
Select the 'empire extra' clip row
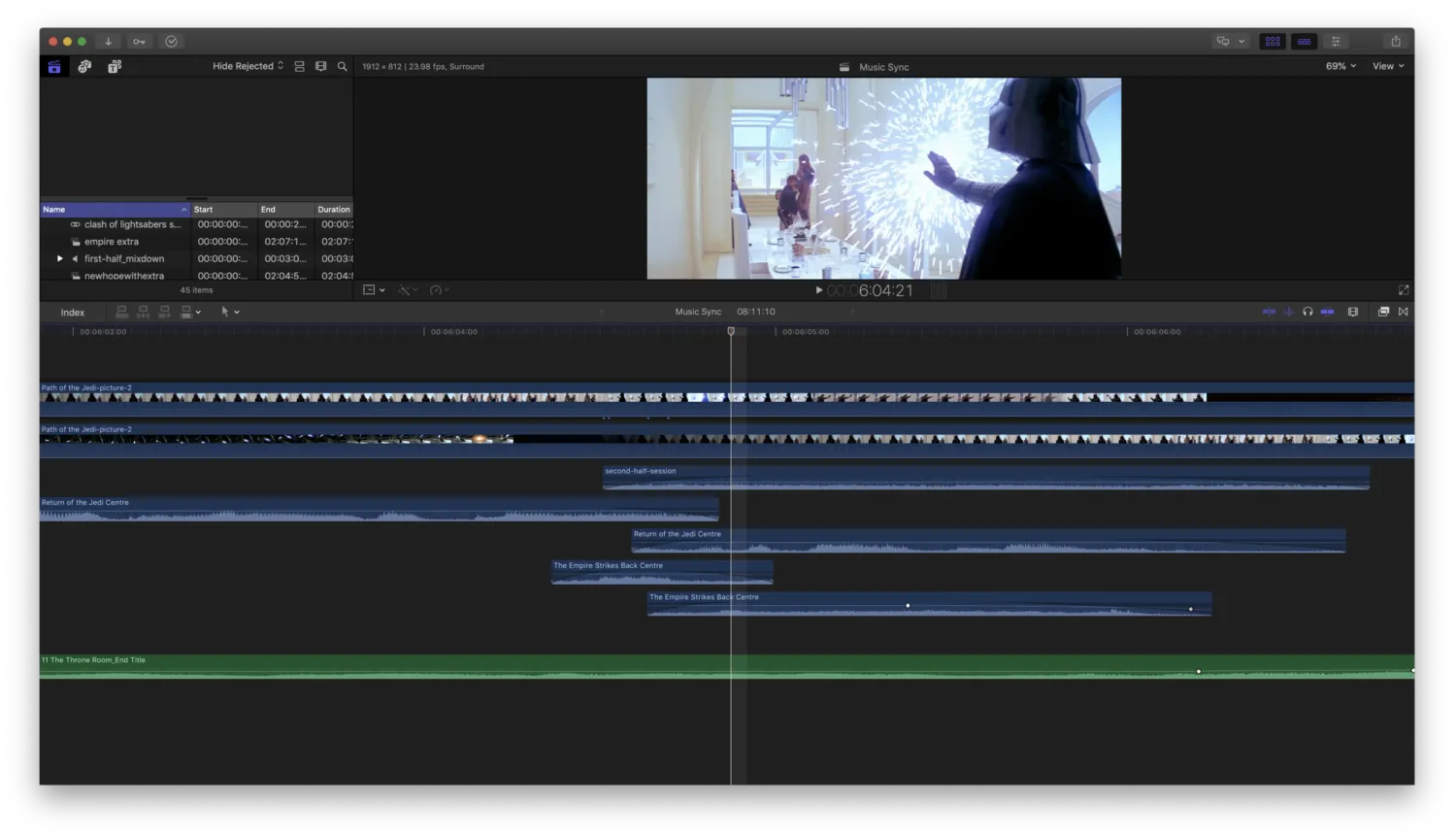point(196,242)
